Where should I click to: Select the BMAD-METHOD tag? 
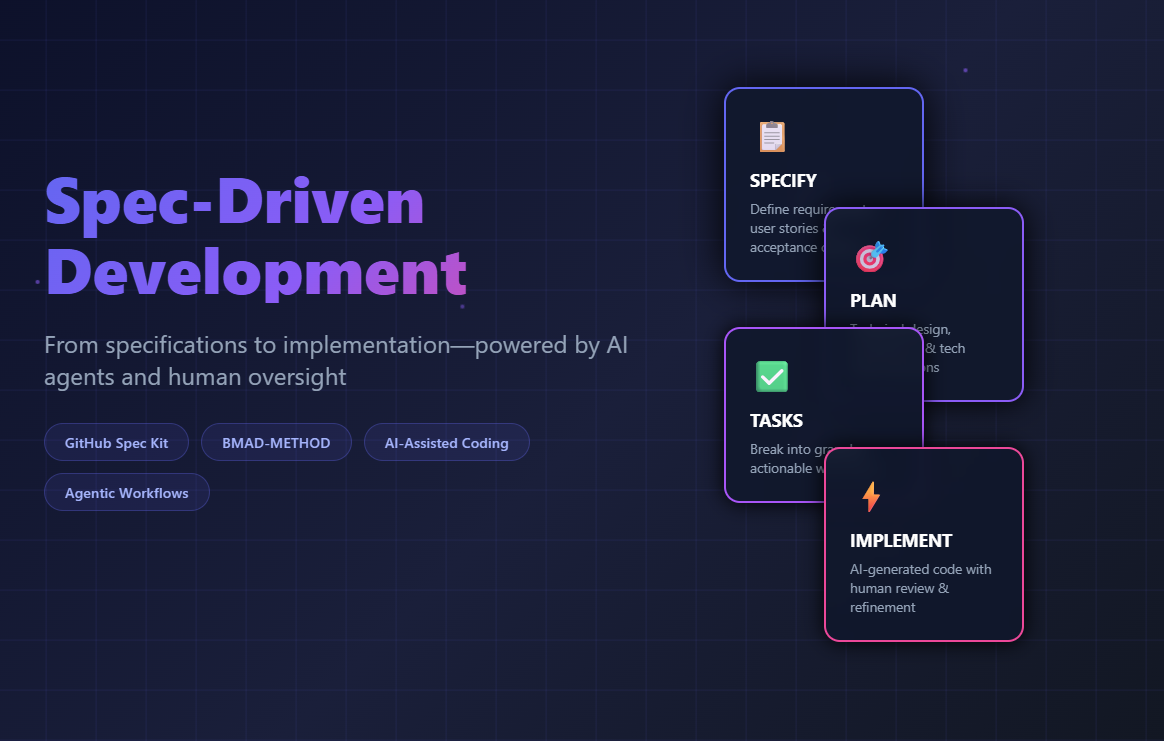(276, 442)
